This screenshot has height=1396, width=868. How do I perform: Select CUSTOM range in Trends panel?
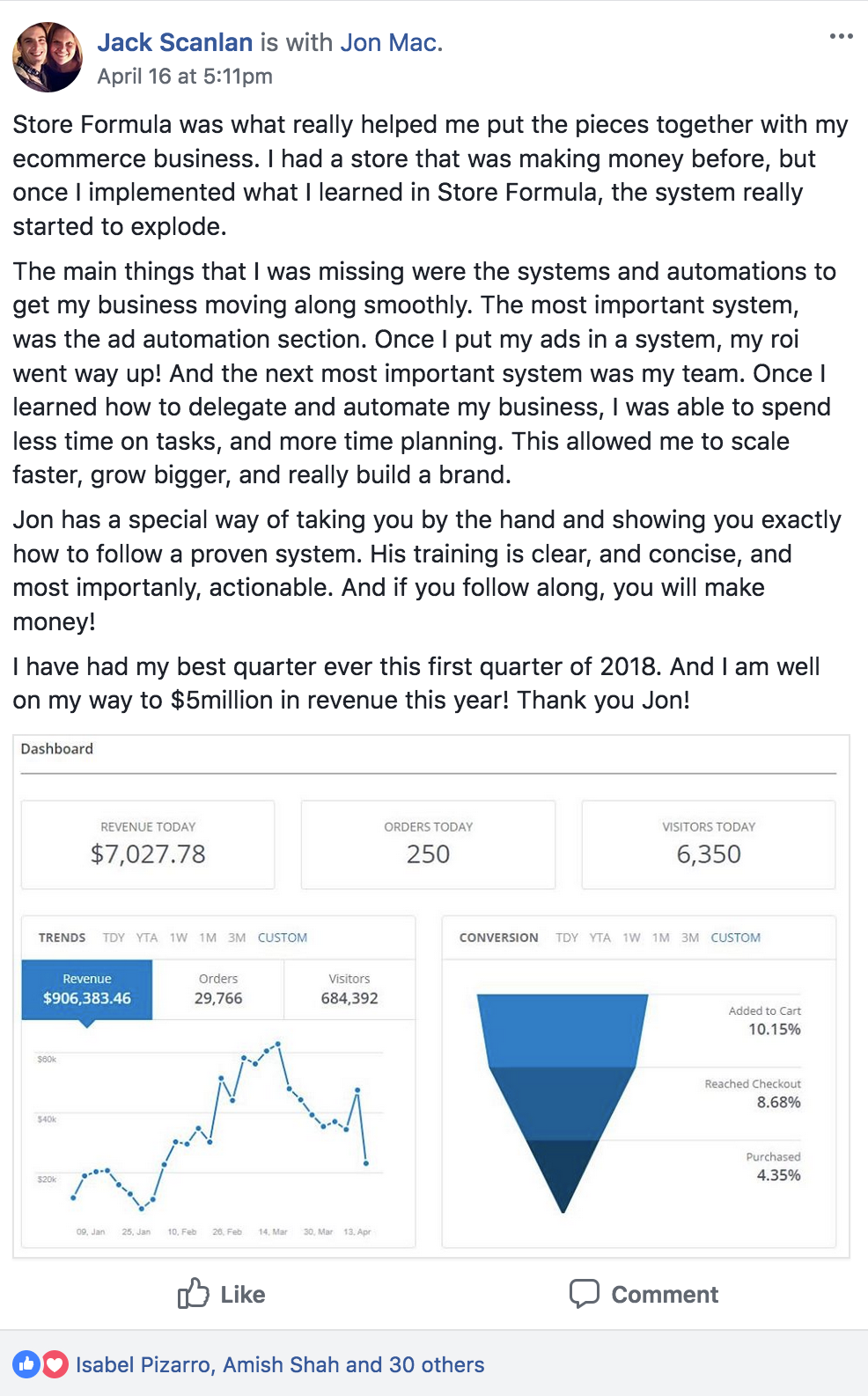tap(283, 937)
